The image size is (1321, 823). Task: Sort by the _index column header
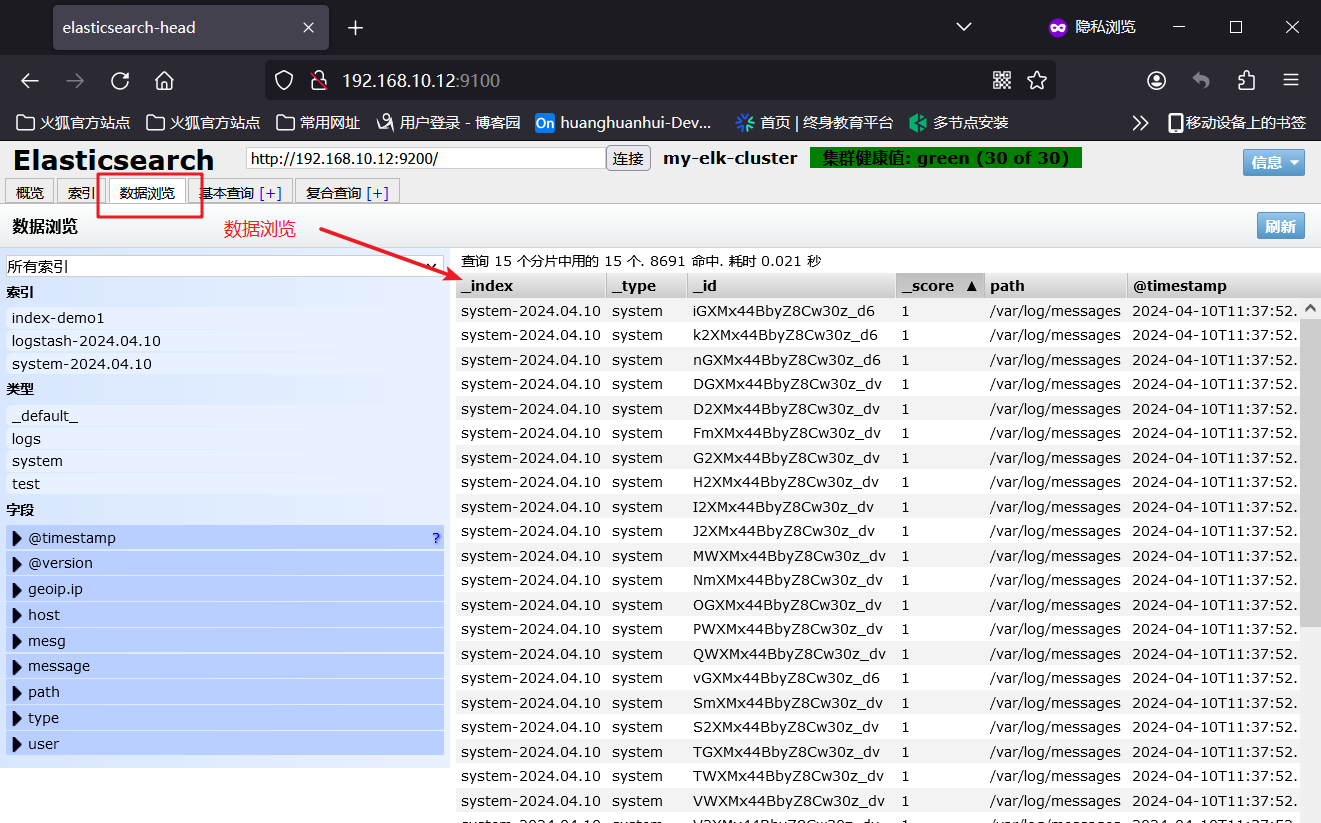point(531,286)
